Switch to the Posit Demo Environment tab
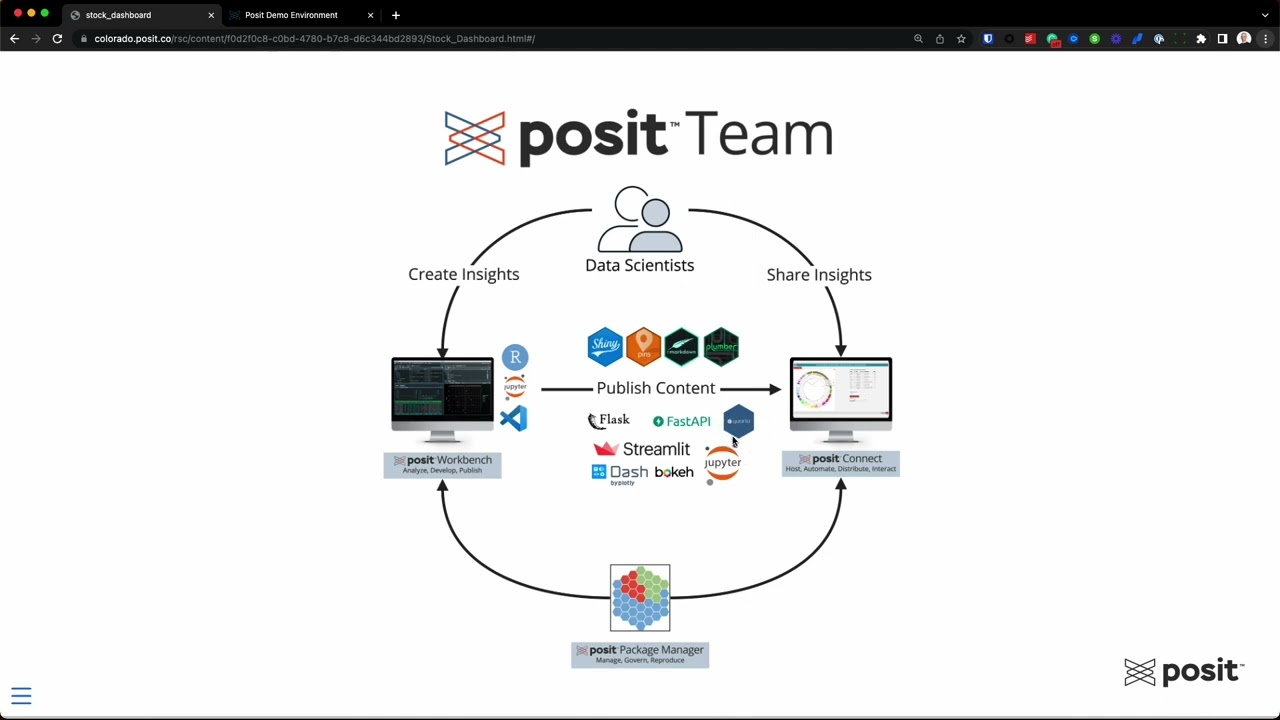This screenshot has width=1280, height=720. pyautogui.click(x=300, y=15)
